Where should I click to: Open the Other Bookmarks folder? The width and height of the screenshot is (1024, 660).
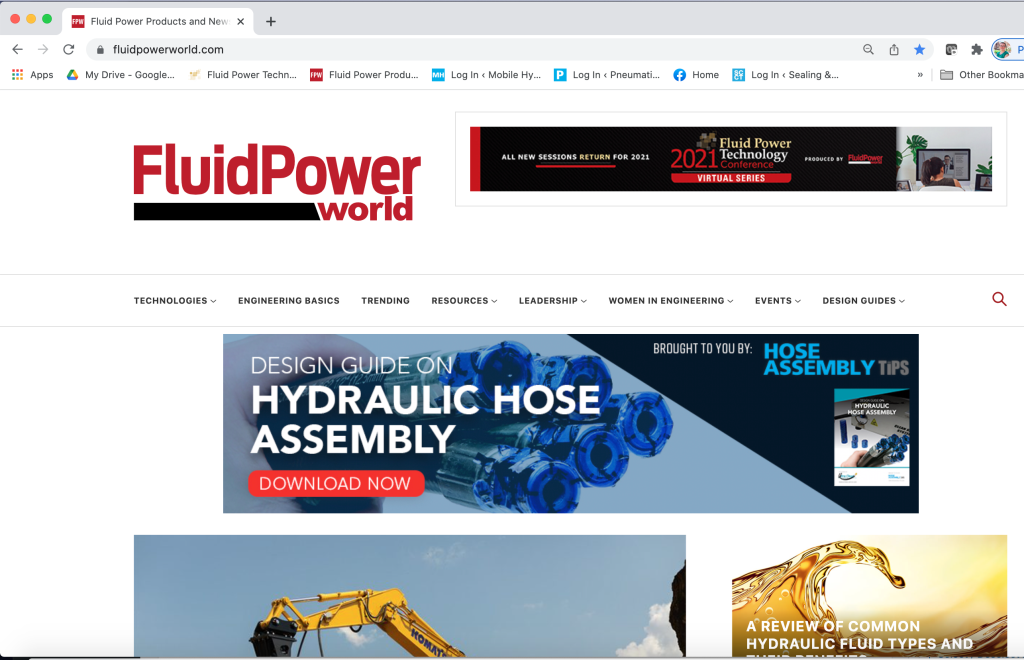point(982,74)
